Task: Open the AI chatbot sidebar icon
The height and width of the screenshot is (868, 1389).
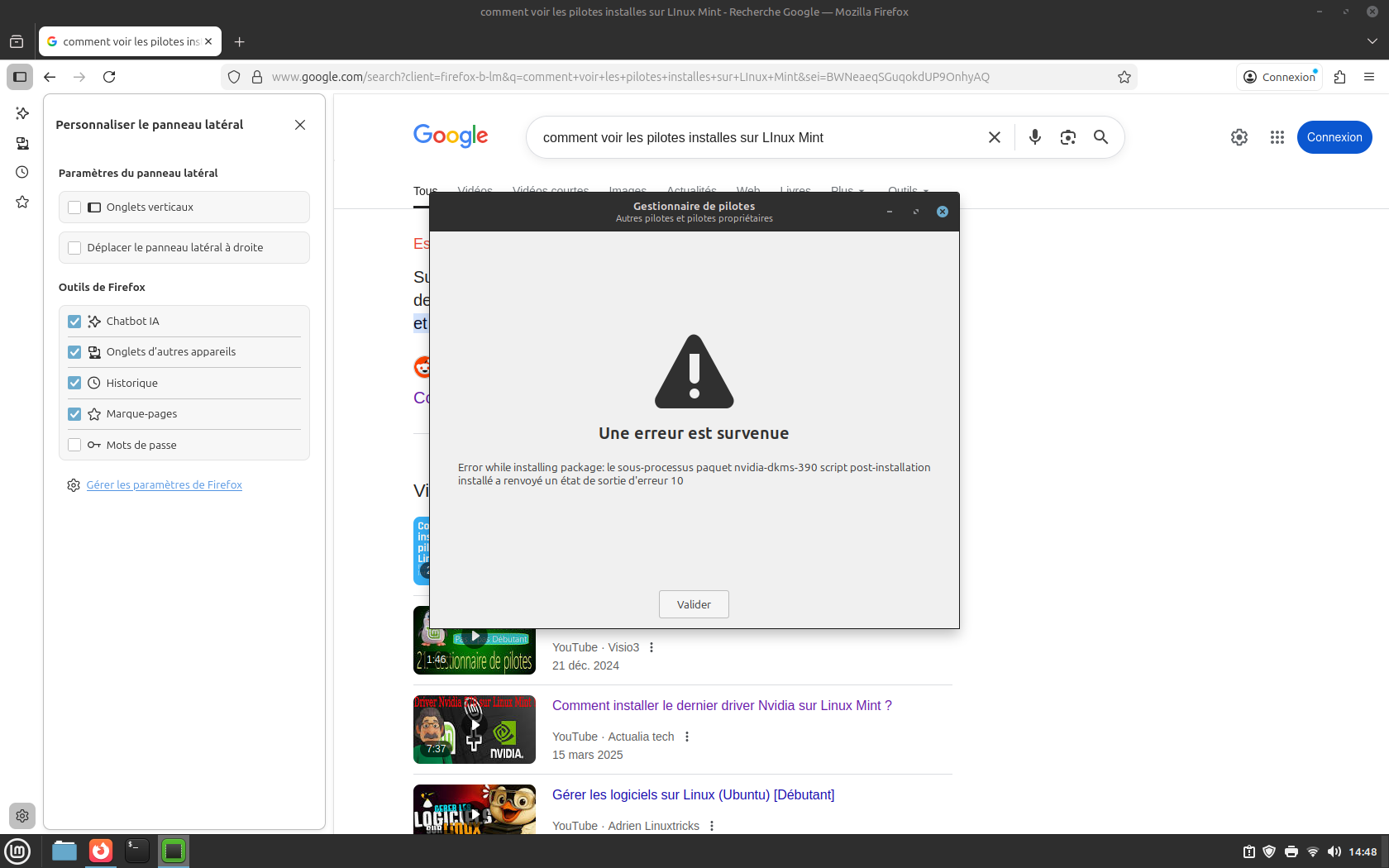Action: click(22, 113)
